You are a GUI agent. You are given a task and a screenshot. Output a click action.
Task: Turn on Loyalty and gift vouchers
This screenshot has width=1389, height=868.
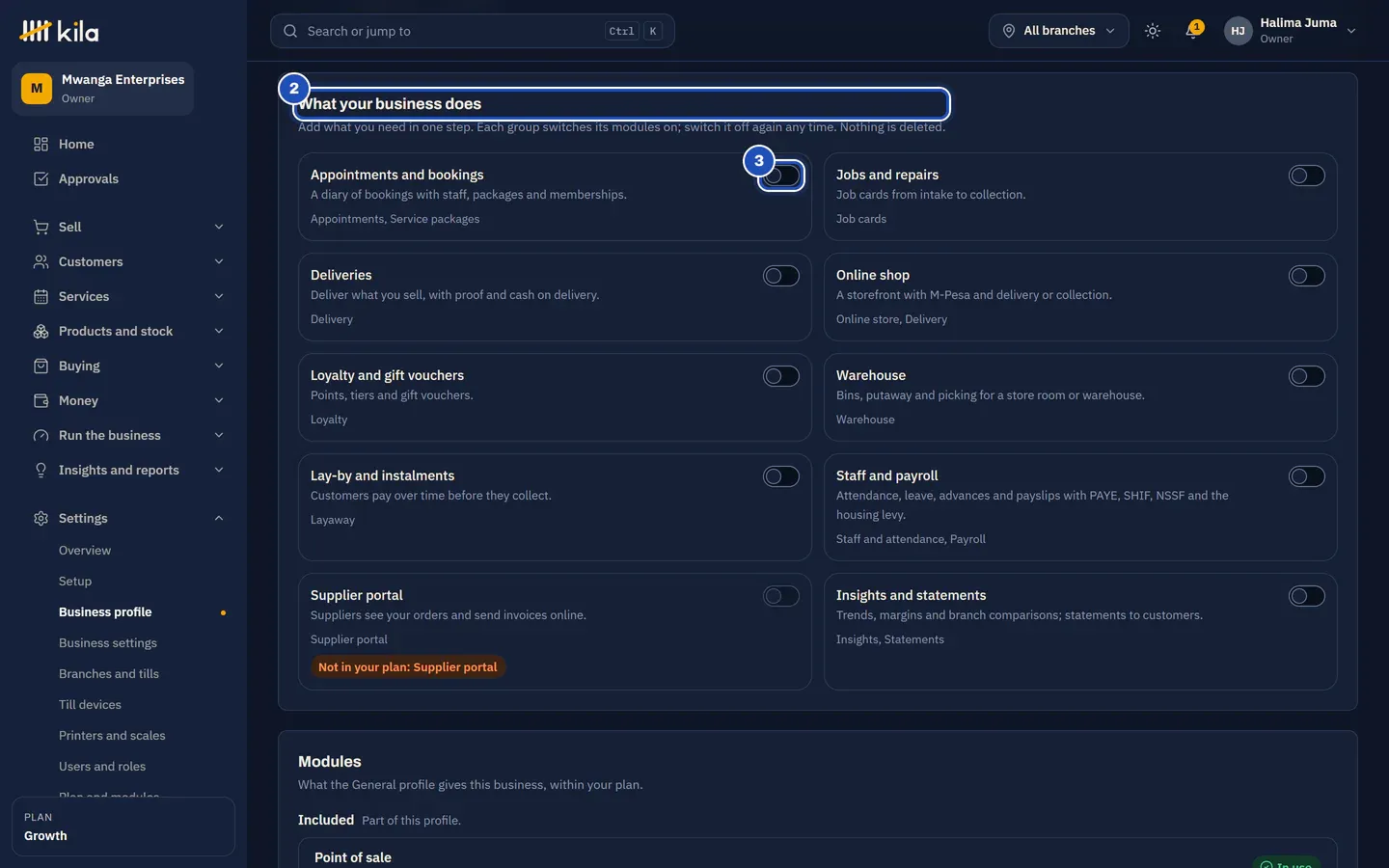click(781, 376)
